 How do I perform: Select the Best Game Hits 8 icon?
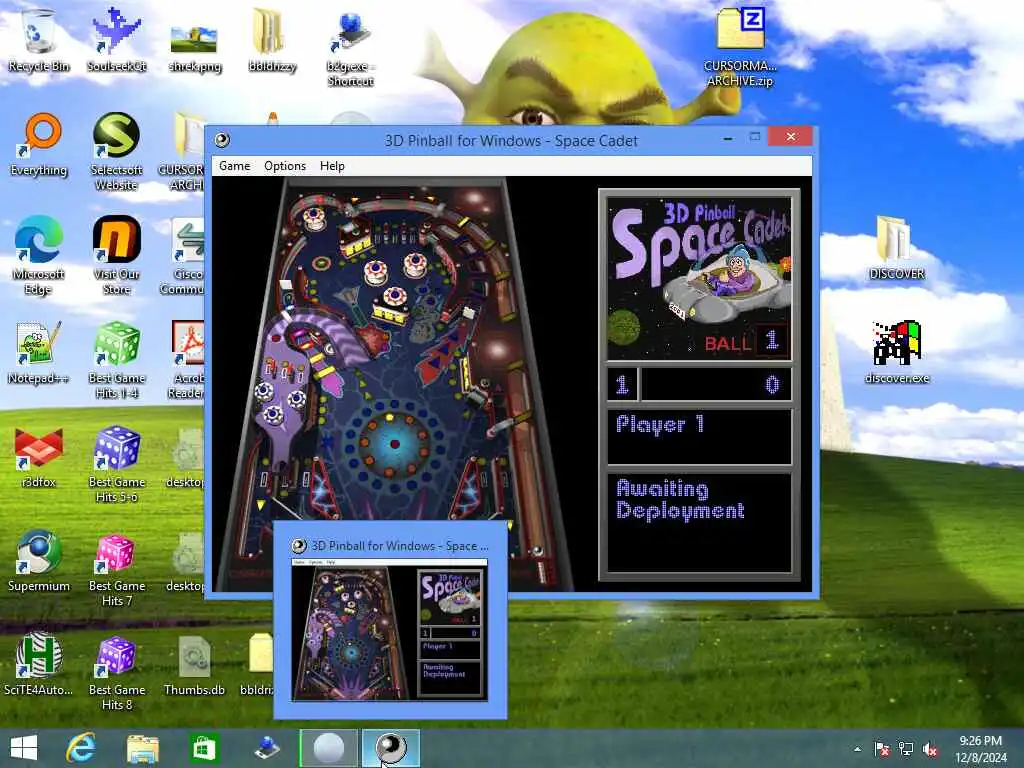point(116,671)
